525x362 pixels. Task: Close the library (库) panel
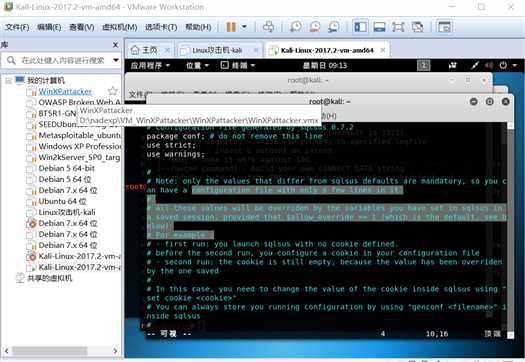(x=115, y=45)
